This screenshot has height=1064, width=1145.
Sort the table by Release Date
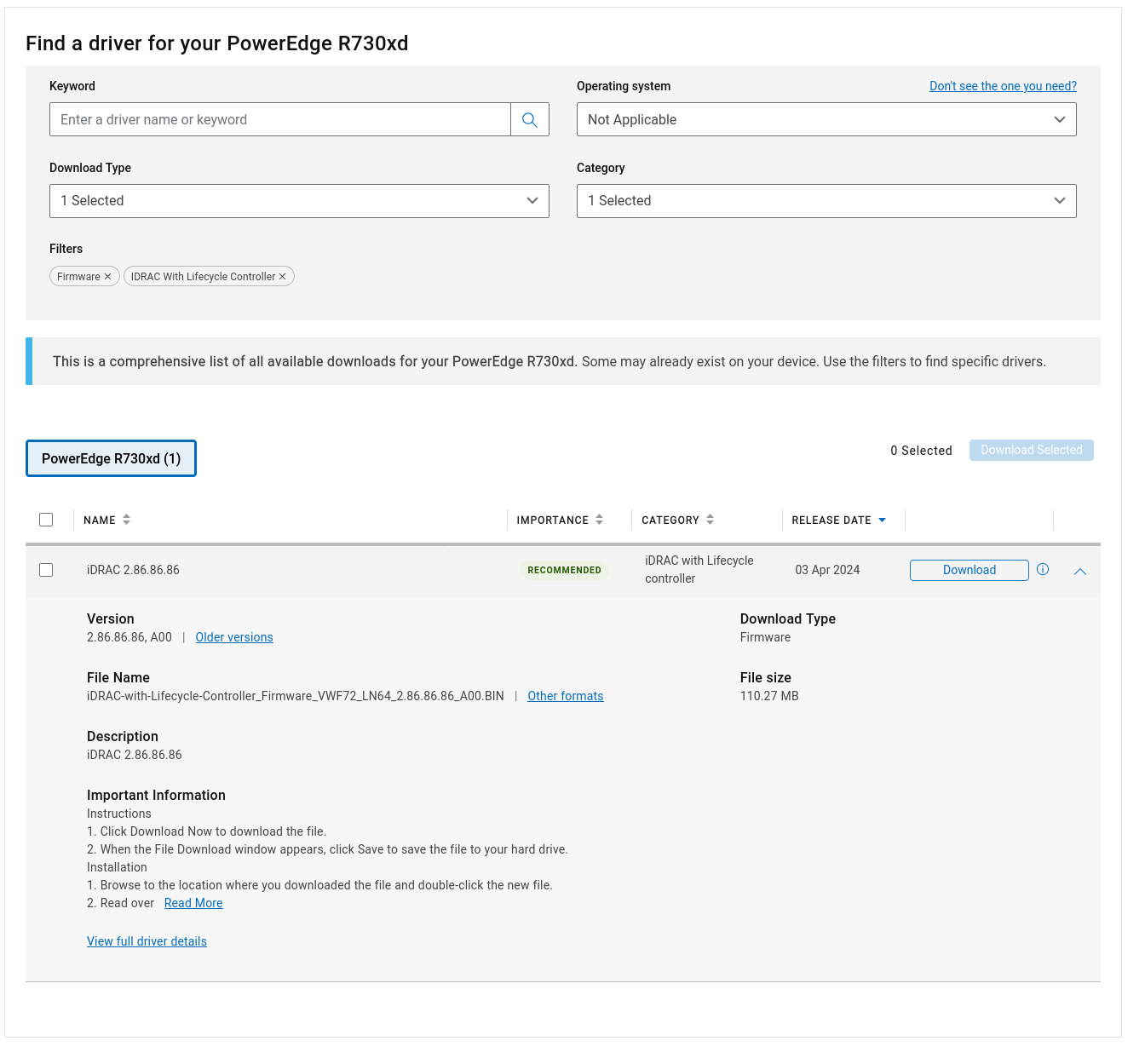[x=839, y=520]
